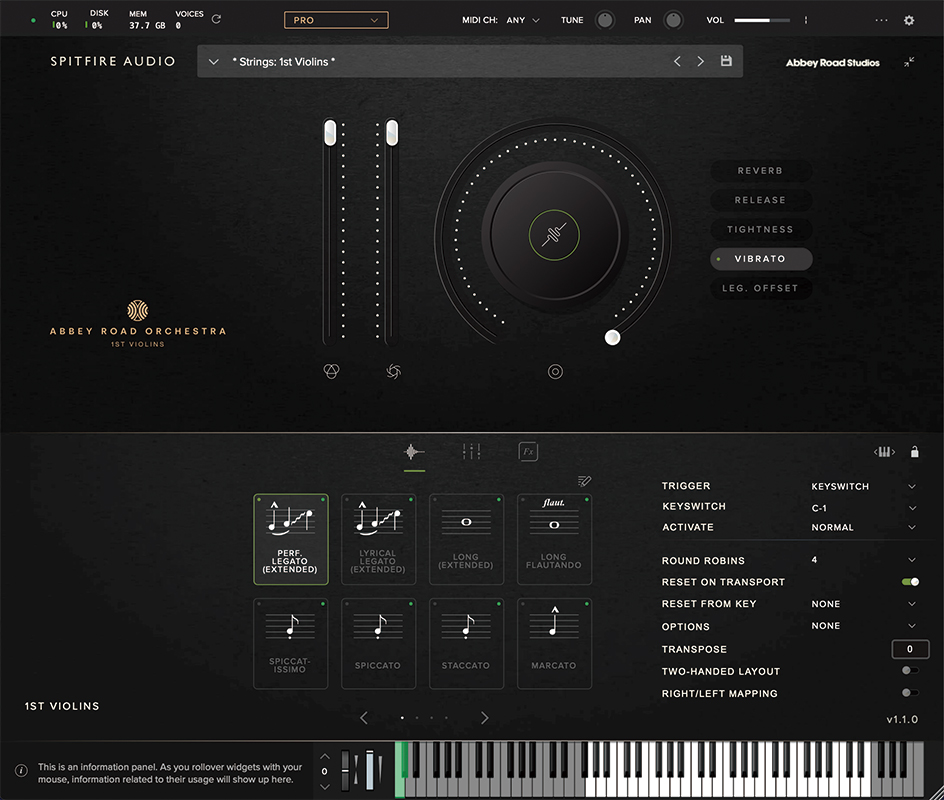Click the expression icon below left slider
The width and height of the screenshot is (944, 800).
[332, 371]
